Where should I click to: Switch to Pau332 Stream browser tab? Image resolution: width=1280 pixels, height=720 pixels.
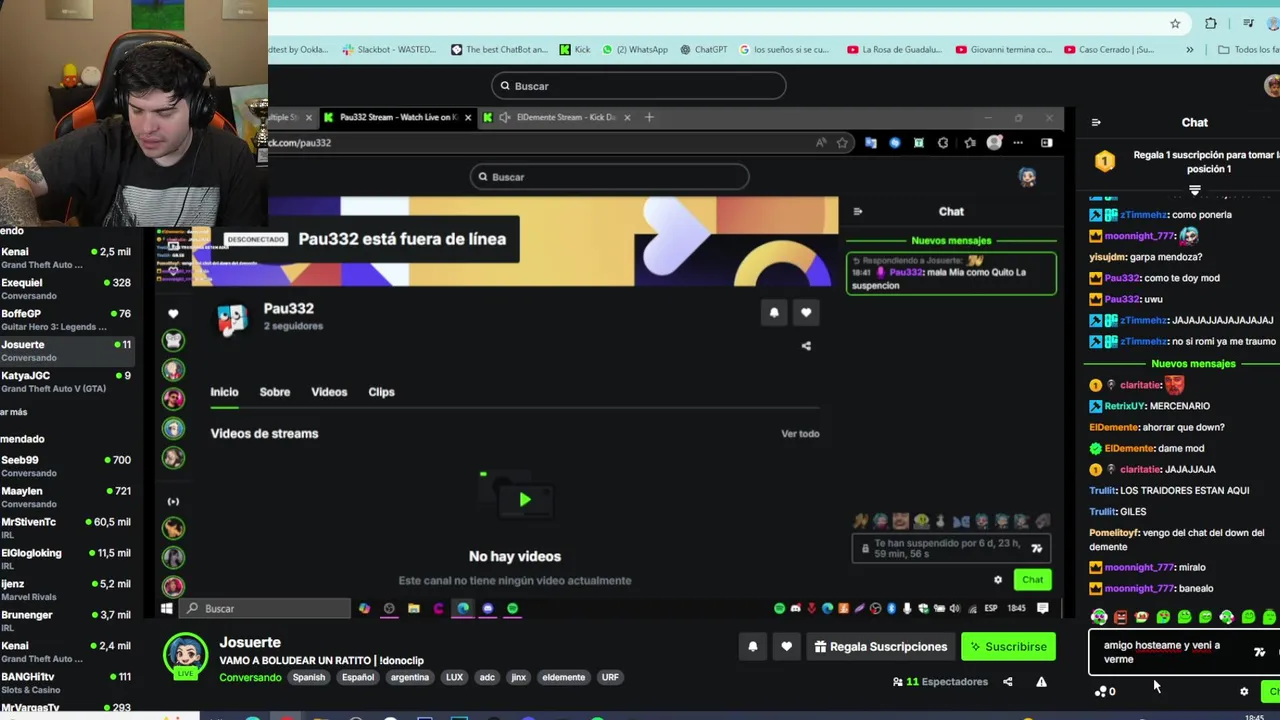click(397, 117)
